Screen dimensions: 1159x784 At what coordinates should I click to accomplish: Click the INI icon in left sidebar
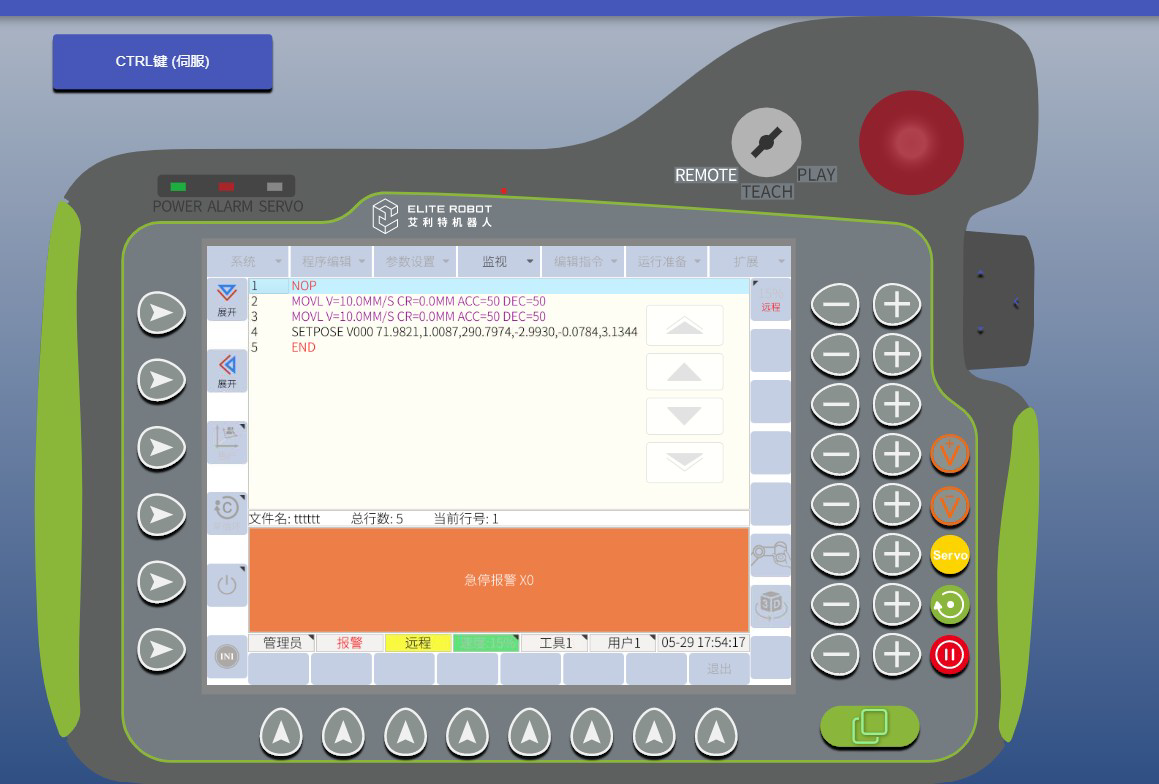(x=227, y=657)
